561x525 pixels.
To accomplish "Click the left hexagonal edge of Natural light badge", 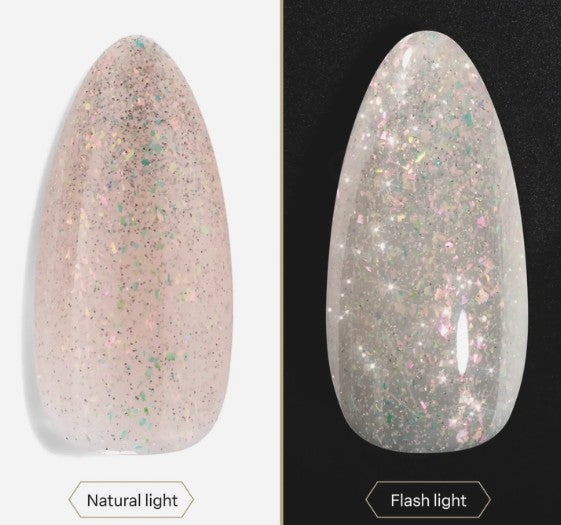I will click(73, 500).
